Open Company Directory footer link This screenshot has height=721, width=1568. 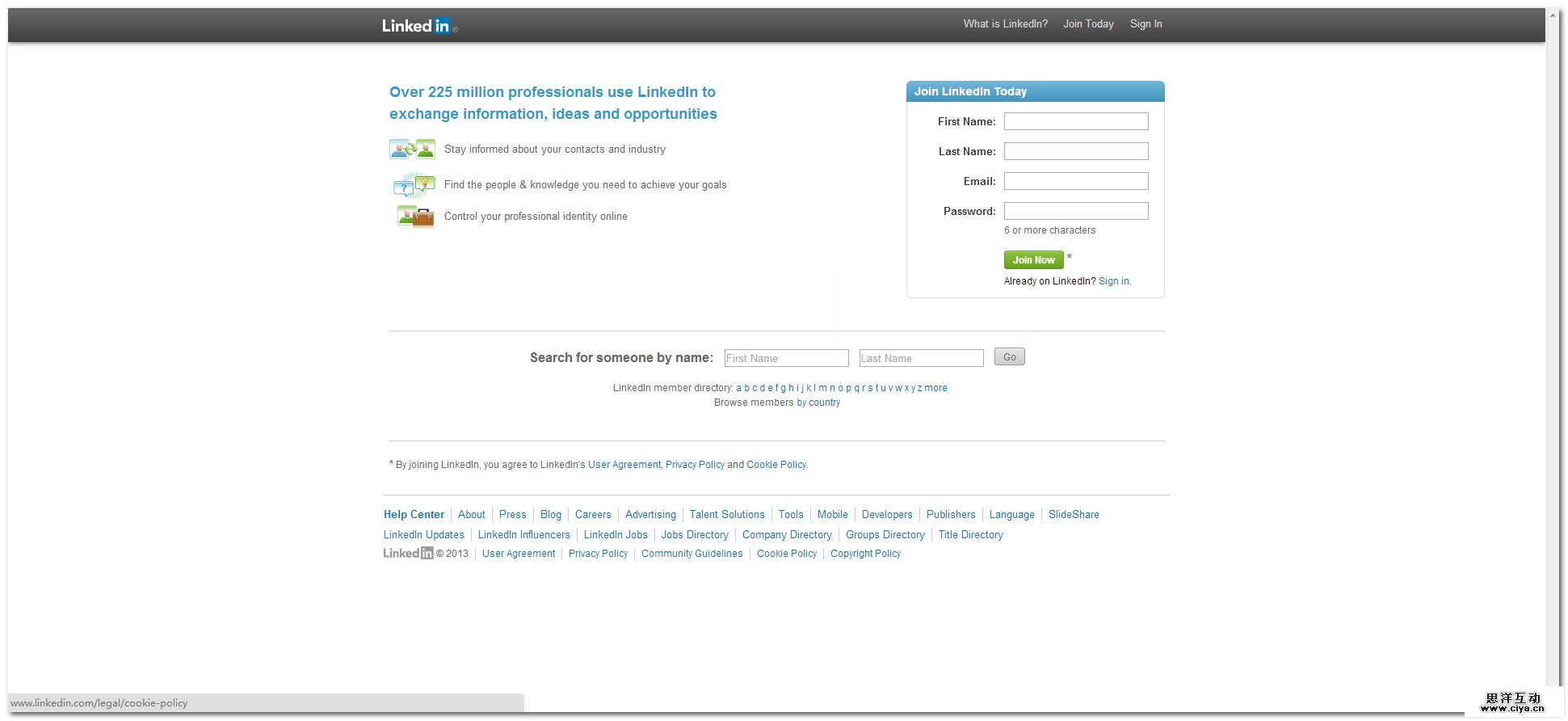coord(787,535)
